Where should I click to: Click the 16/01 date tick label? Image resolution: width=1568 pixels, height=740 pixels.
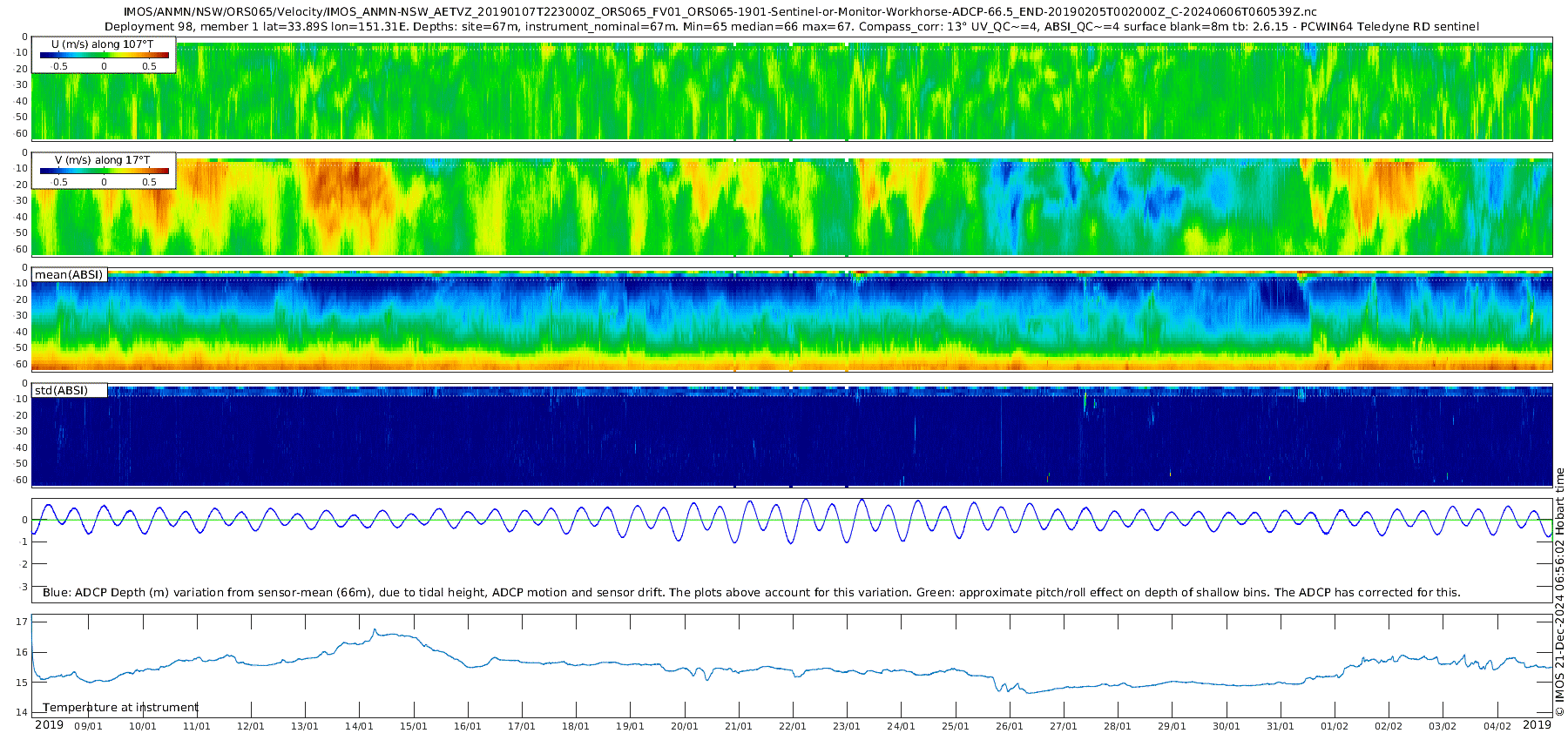click(x=467, y=726)
